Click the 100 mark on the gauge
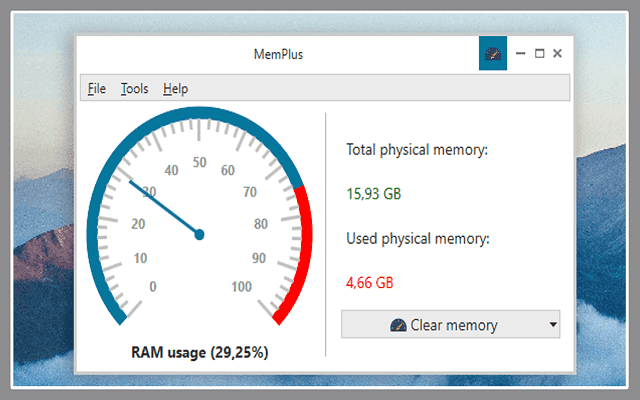 point(241,287)
